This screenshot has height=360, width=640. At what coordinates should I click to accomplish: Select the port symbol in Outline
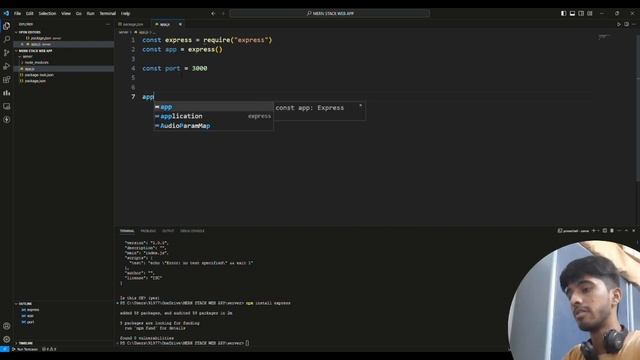(64, 322)
